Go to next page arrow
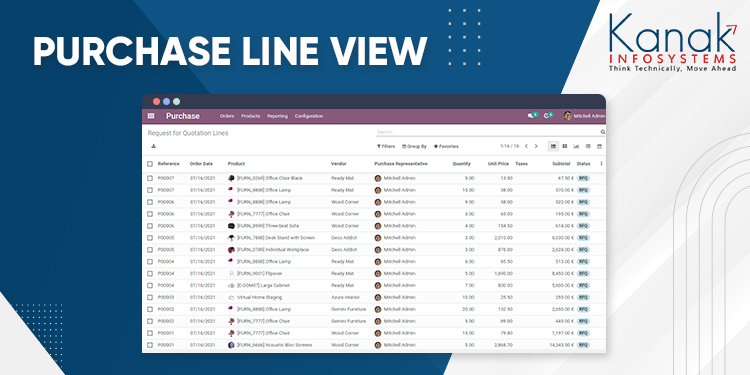 (536, 146)
